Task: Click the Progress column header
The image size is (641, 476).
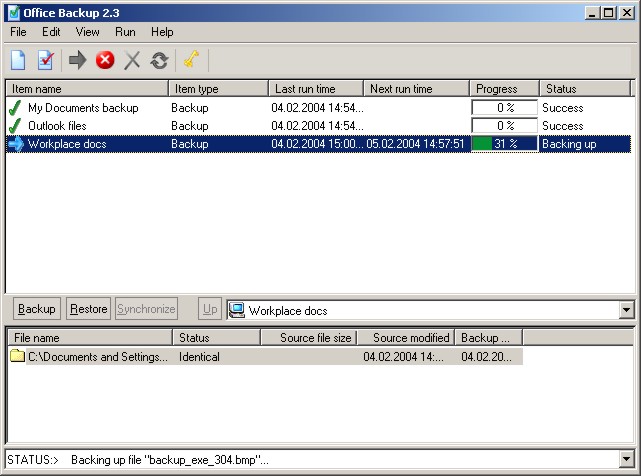Action: pos(504,89)
